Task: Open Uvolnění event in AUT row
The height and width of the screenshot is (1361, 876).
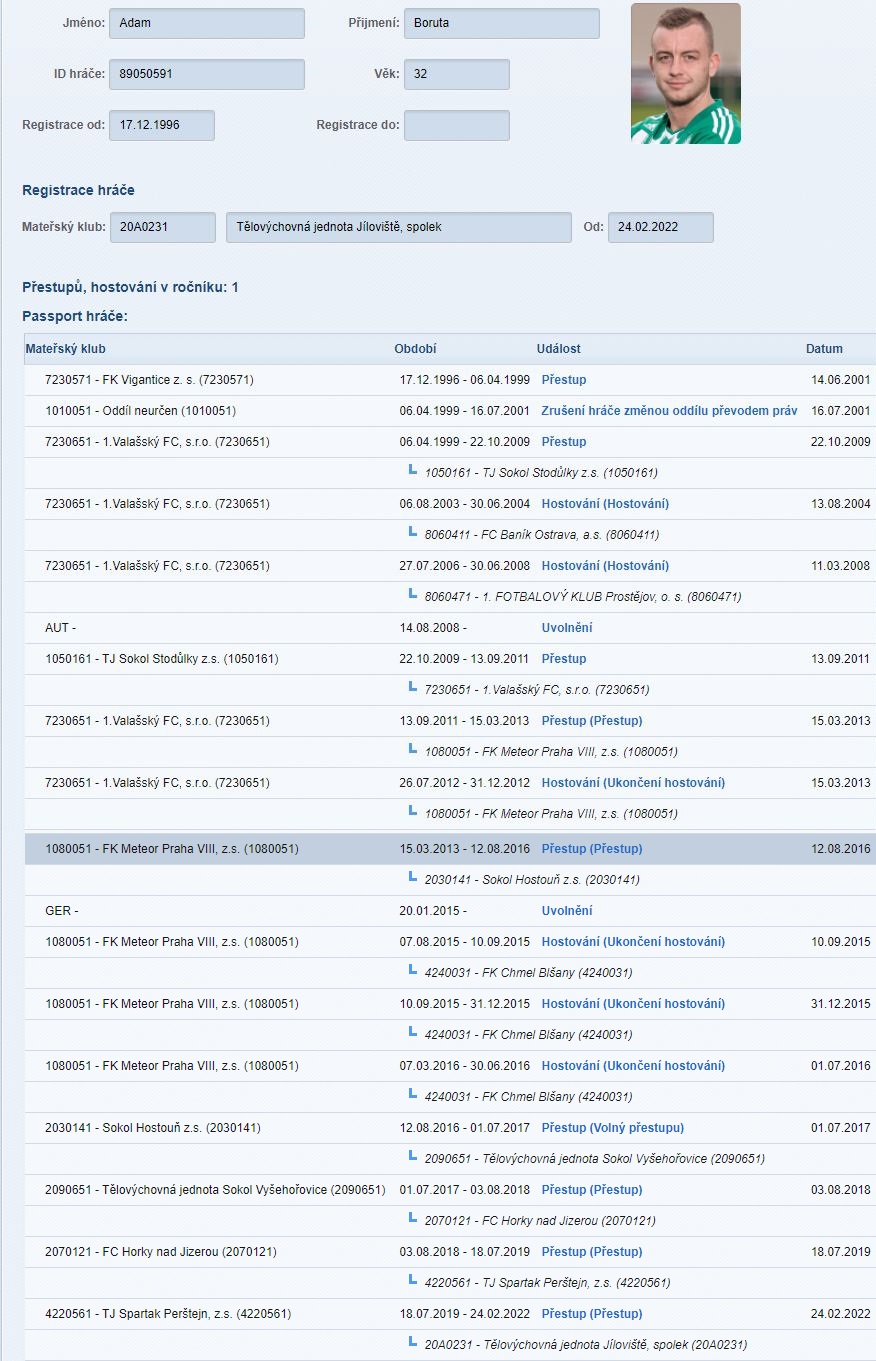Action: 567,628
